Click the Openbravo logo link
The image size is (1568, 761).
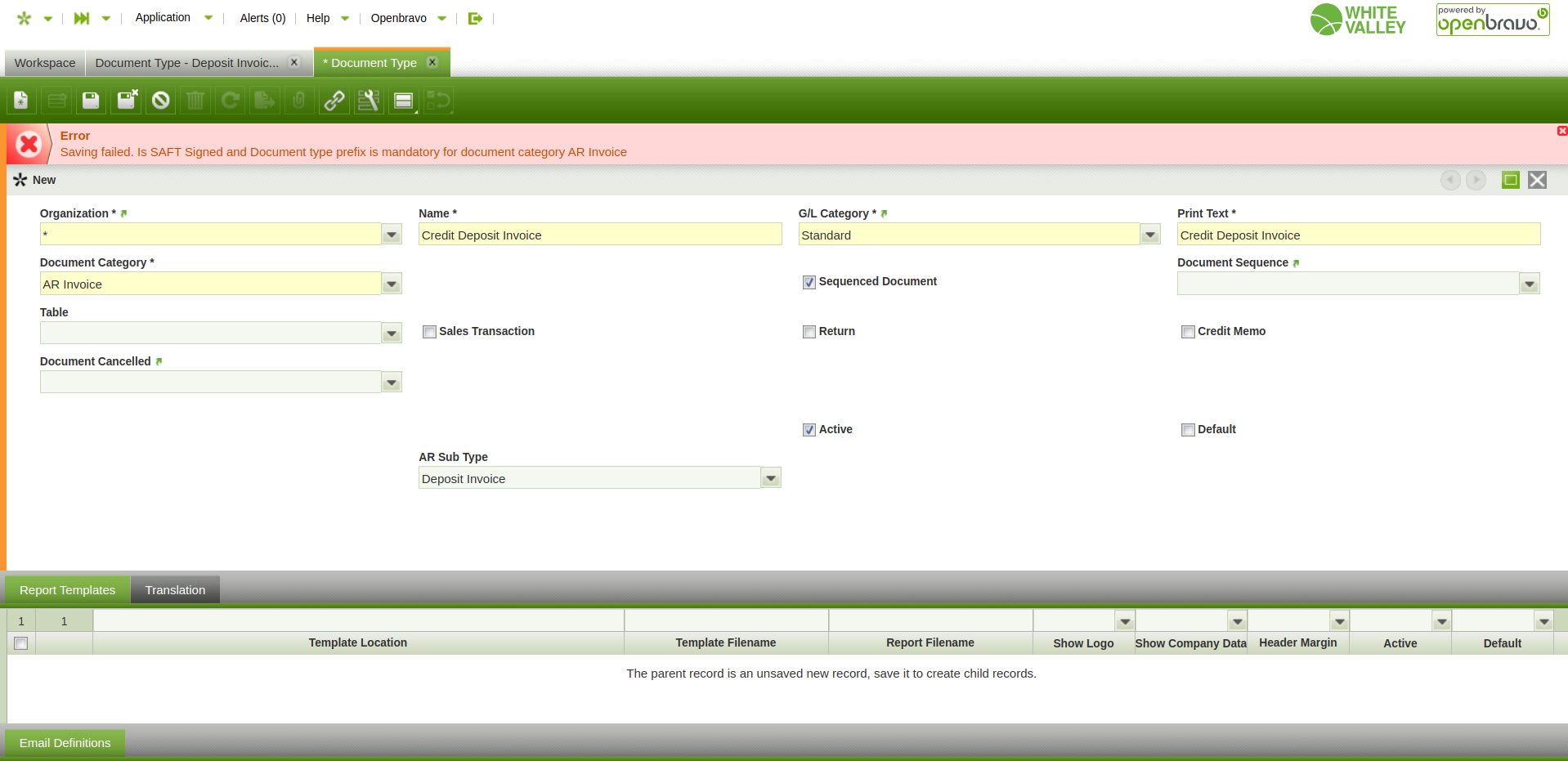pos(1493,20)
